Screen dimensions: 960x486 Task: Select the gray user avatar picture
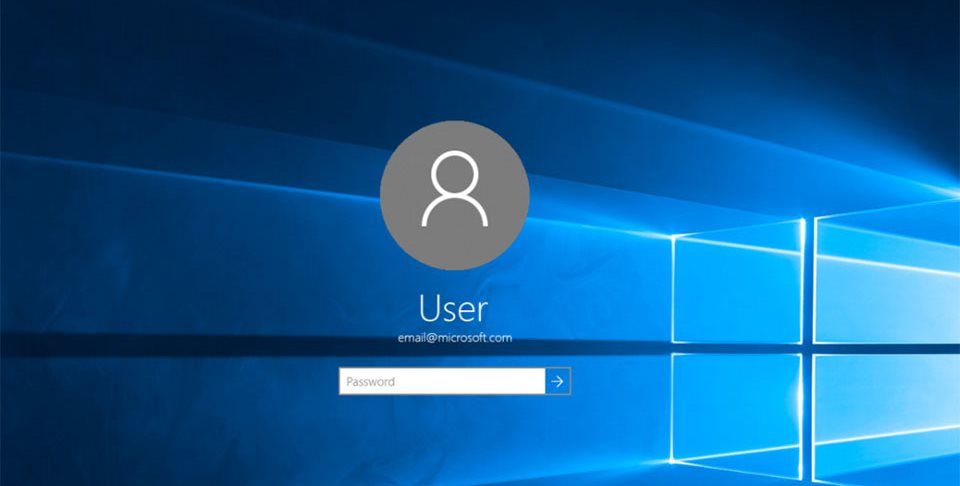pyautogui.click(x=454, y=195)
